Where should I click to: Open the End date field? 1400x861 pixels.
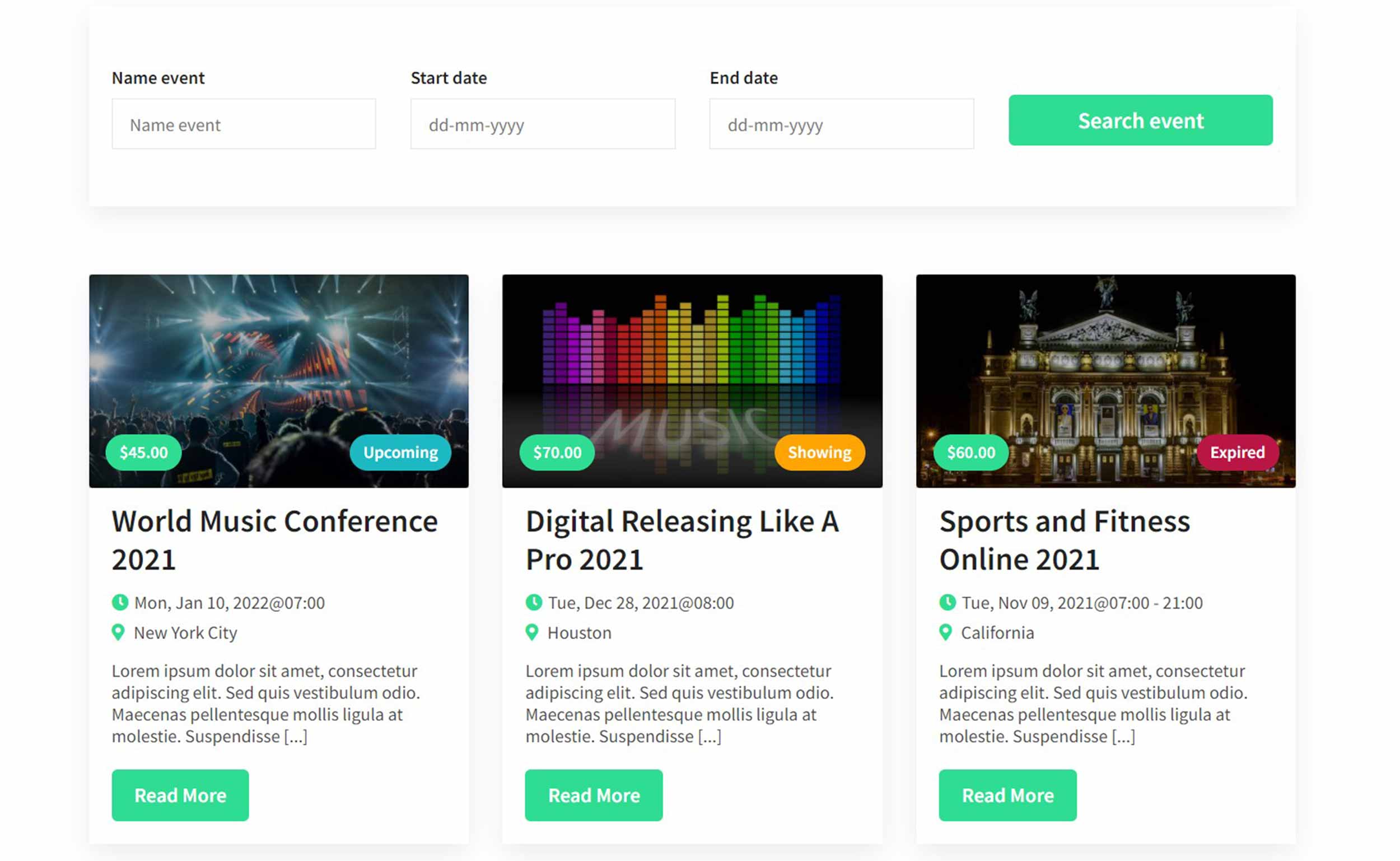(841, 124)
